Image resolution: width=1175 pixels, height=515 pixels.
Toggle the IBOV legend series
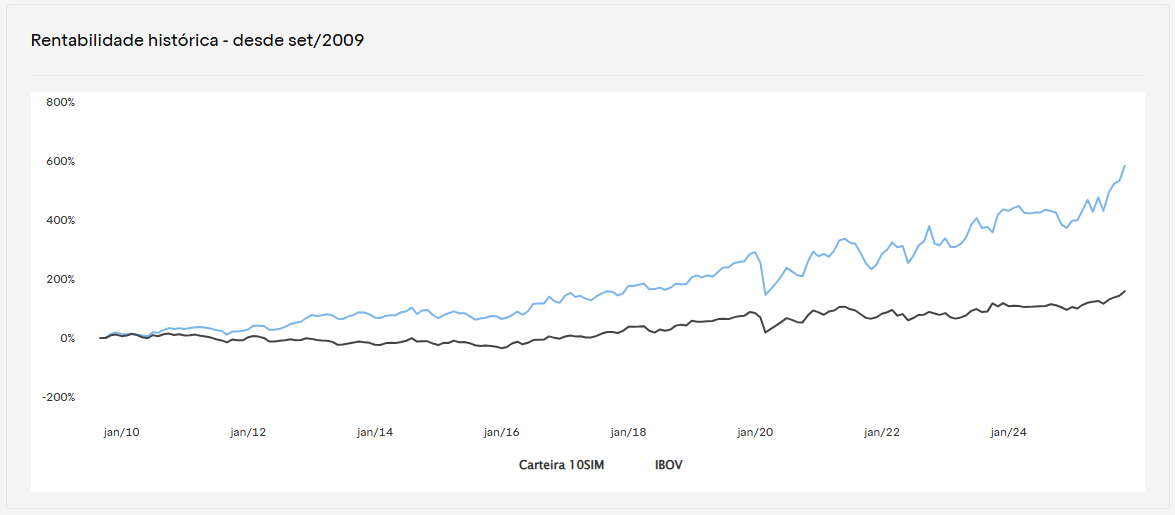coord(668,465)
